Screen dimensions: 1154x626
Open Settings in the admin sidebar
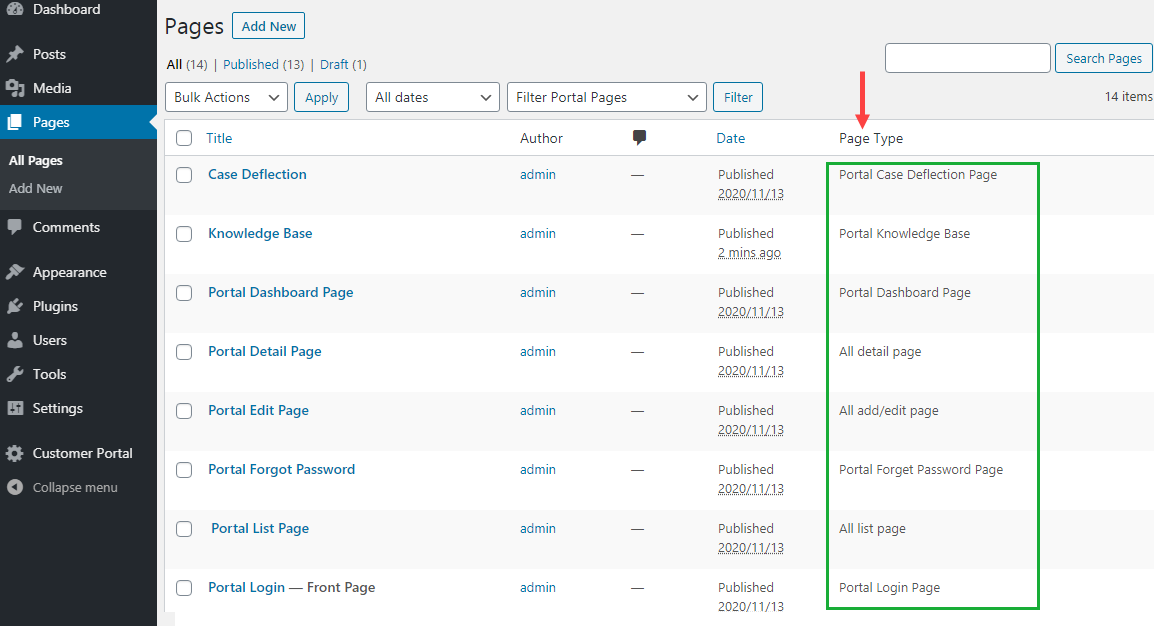57,408
